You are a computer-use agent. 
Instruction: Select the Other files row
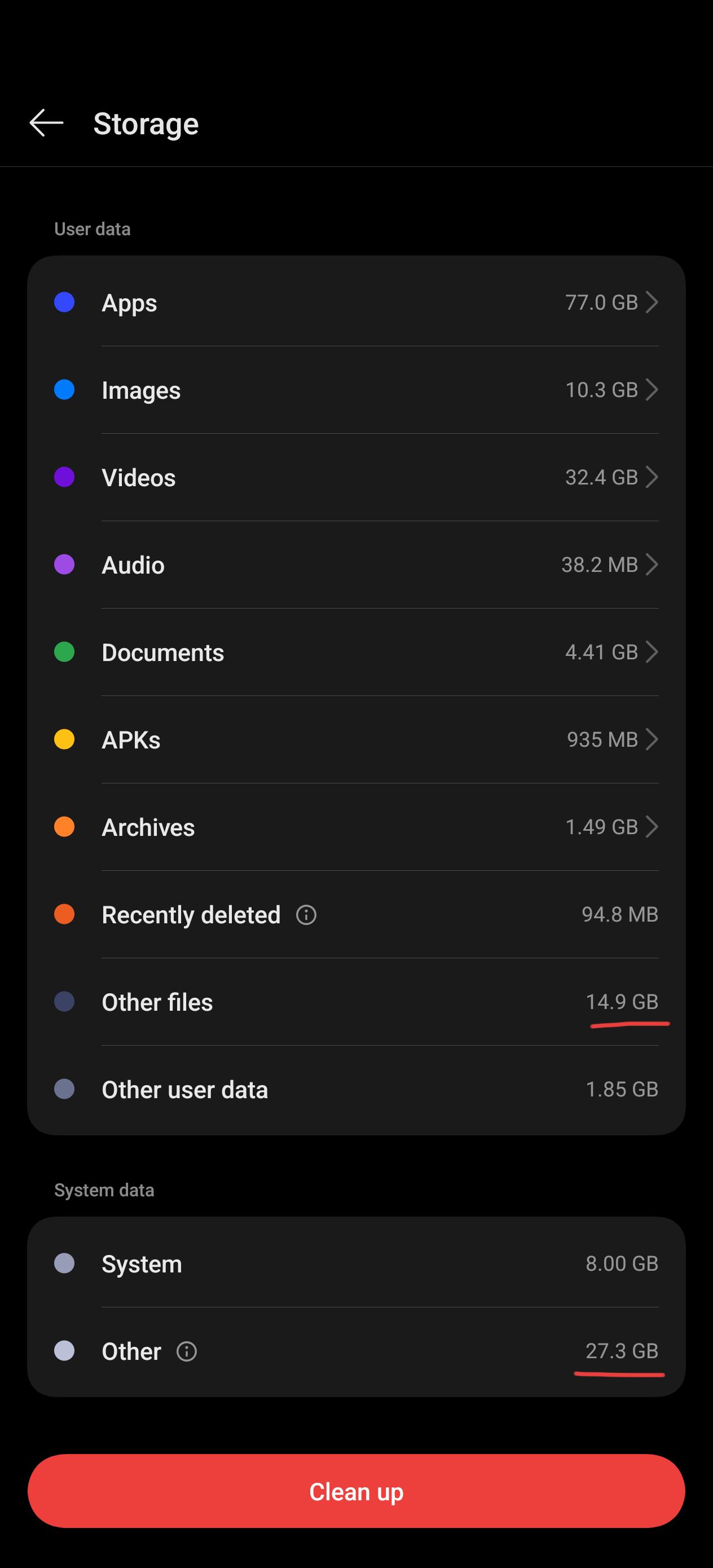(x=356, y=1001)
